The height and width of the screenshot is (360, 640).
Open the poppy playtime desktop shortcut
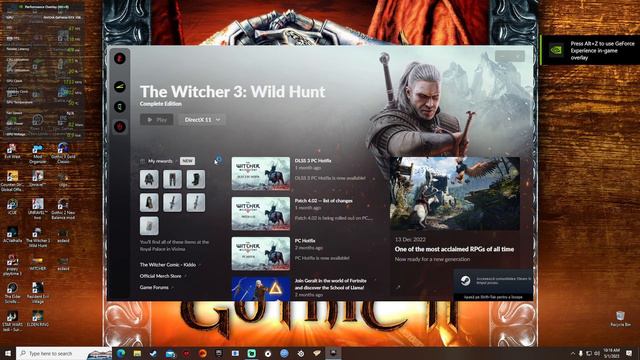tap(12, 265)
